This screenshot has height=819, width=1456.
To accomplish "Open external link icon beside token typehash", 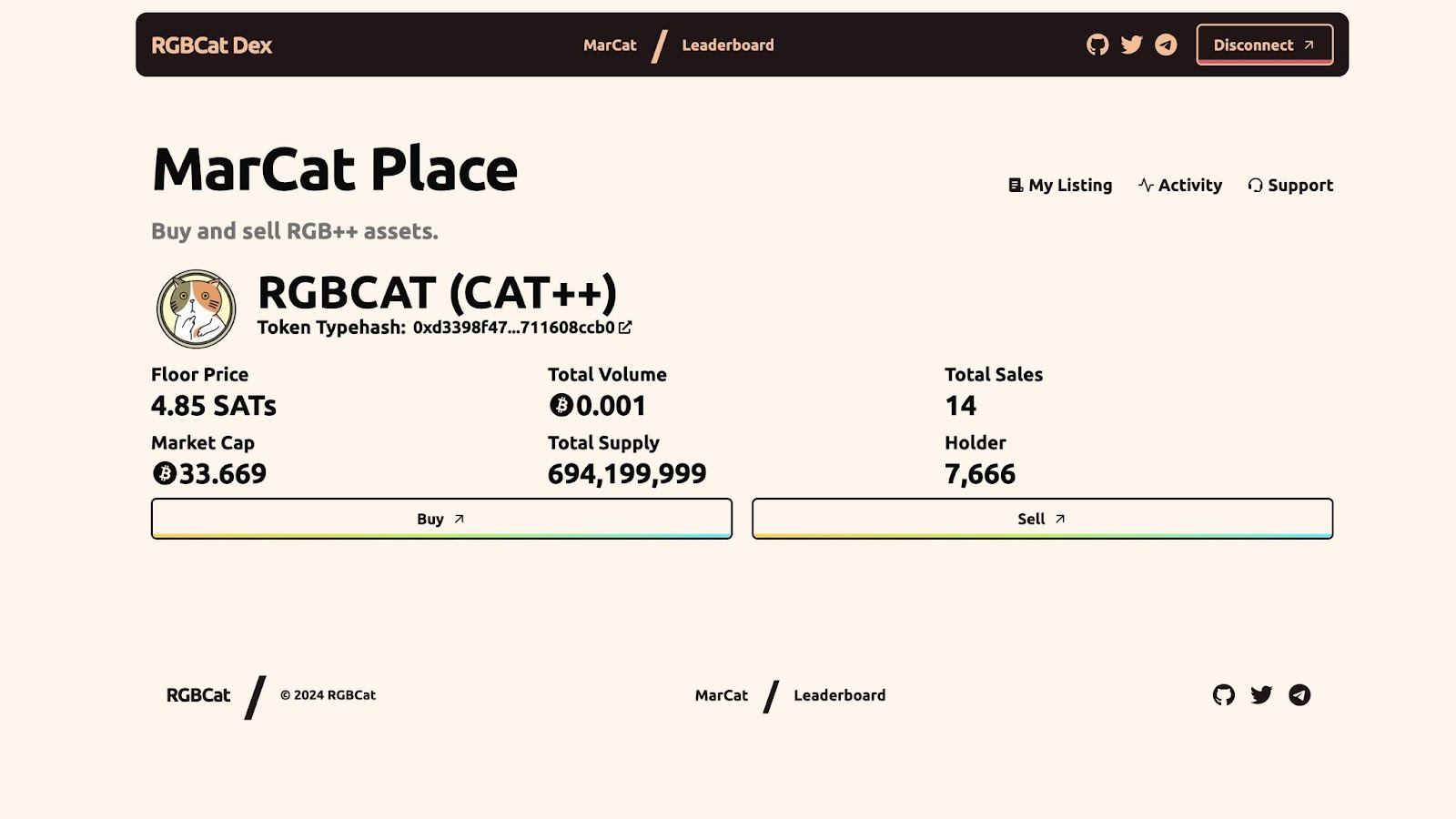I will point(625,328).
